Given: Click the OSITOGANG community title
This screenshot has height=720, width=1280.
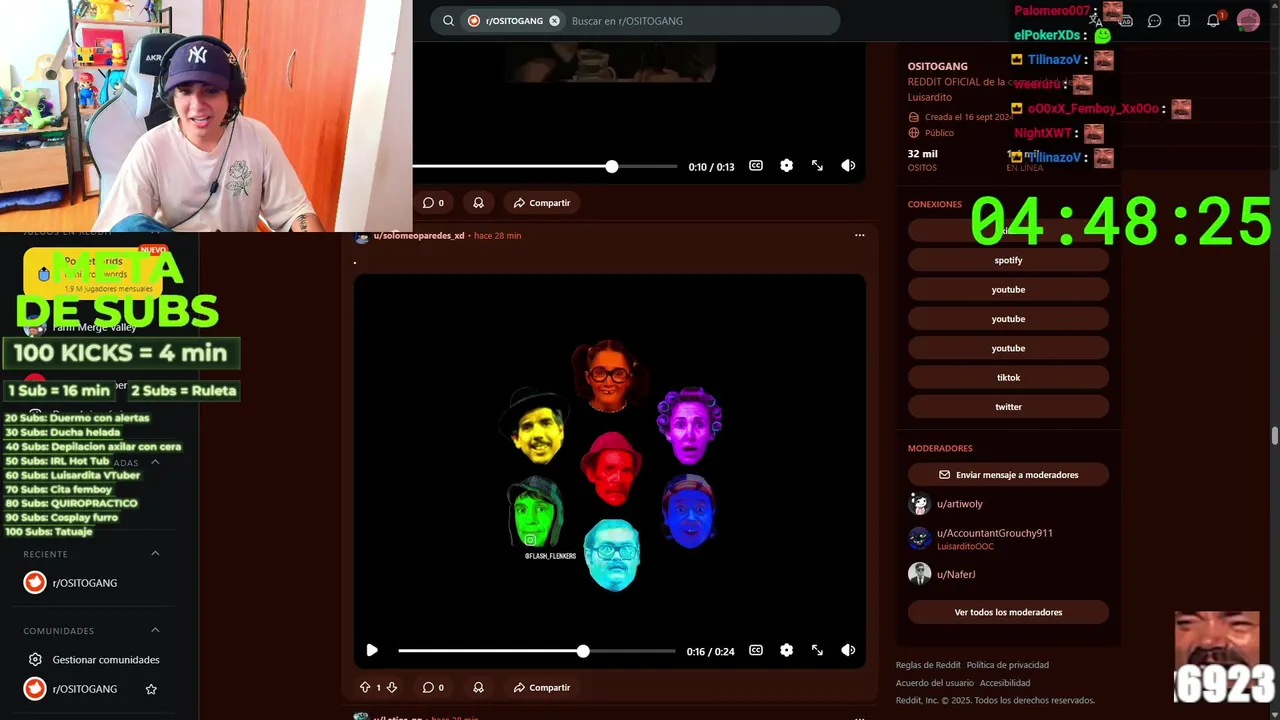Looking at the screenshot, I should pyautogui.click(x=938, y=67).
